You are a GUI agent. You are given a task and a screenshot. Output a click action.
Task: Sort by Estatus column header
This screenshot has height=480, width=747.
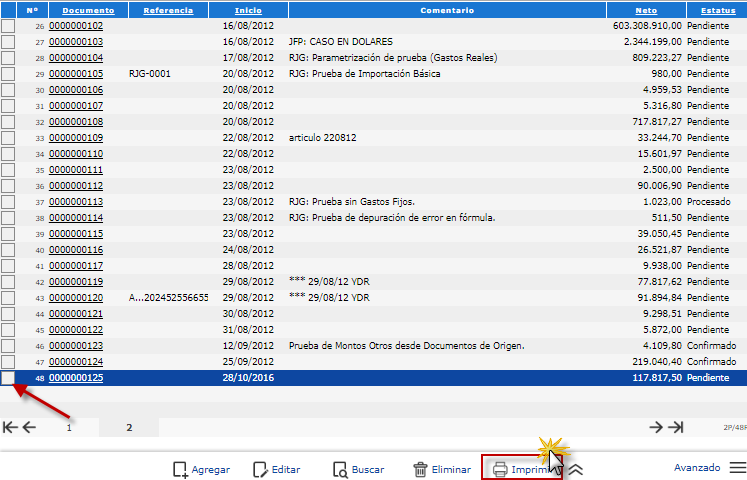click(x=718, y=10)
